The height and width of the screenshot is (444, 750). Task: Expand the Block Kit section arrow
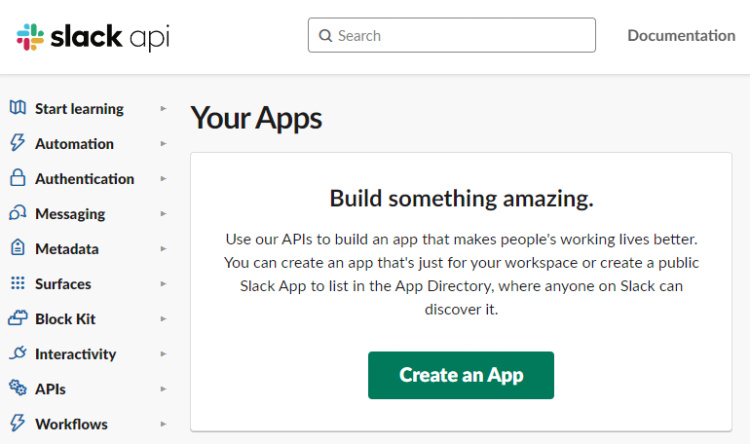click(163, 319)
